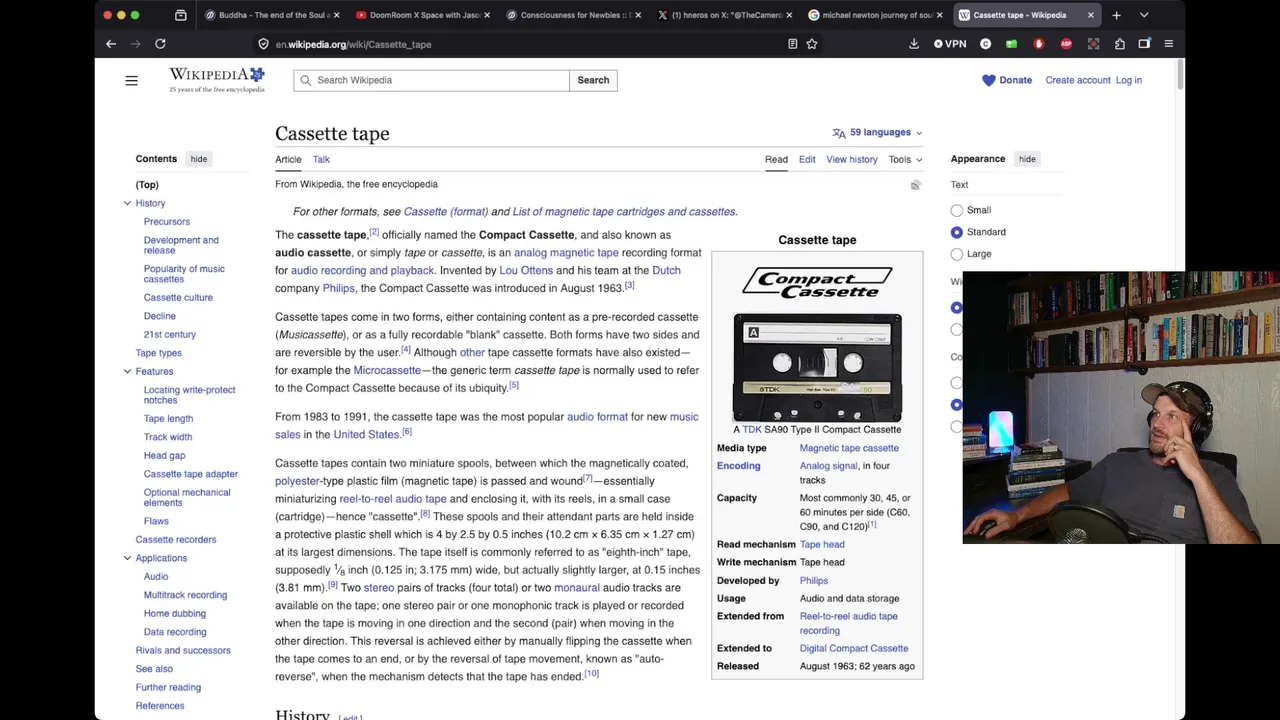
Task: Open the red hand blocker extension icon
Action: point(1038,44)
